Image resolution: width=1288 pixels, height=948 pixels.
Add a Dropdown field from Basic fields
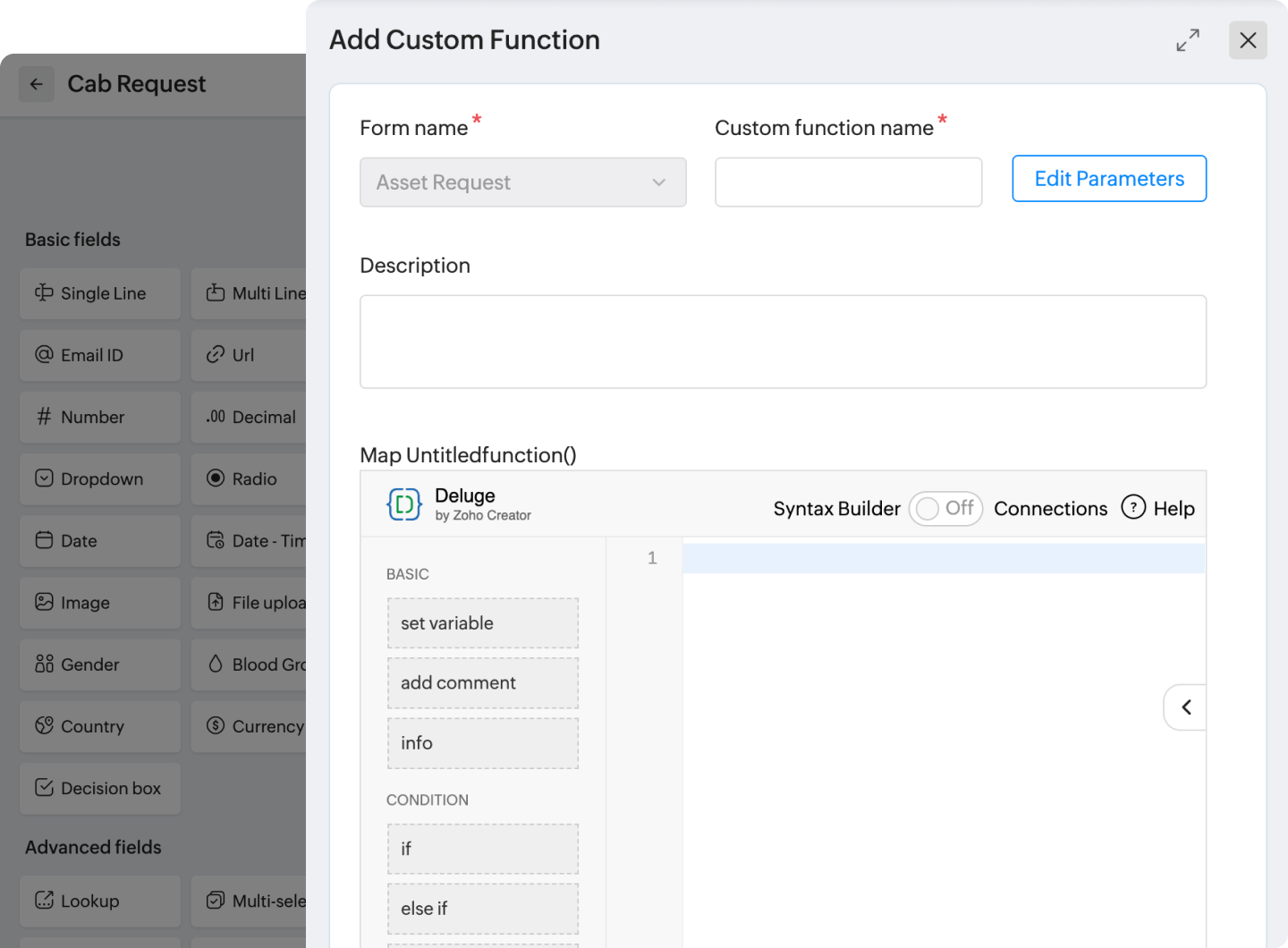100,478
